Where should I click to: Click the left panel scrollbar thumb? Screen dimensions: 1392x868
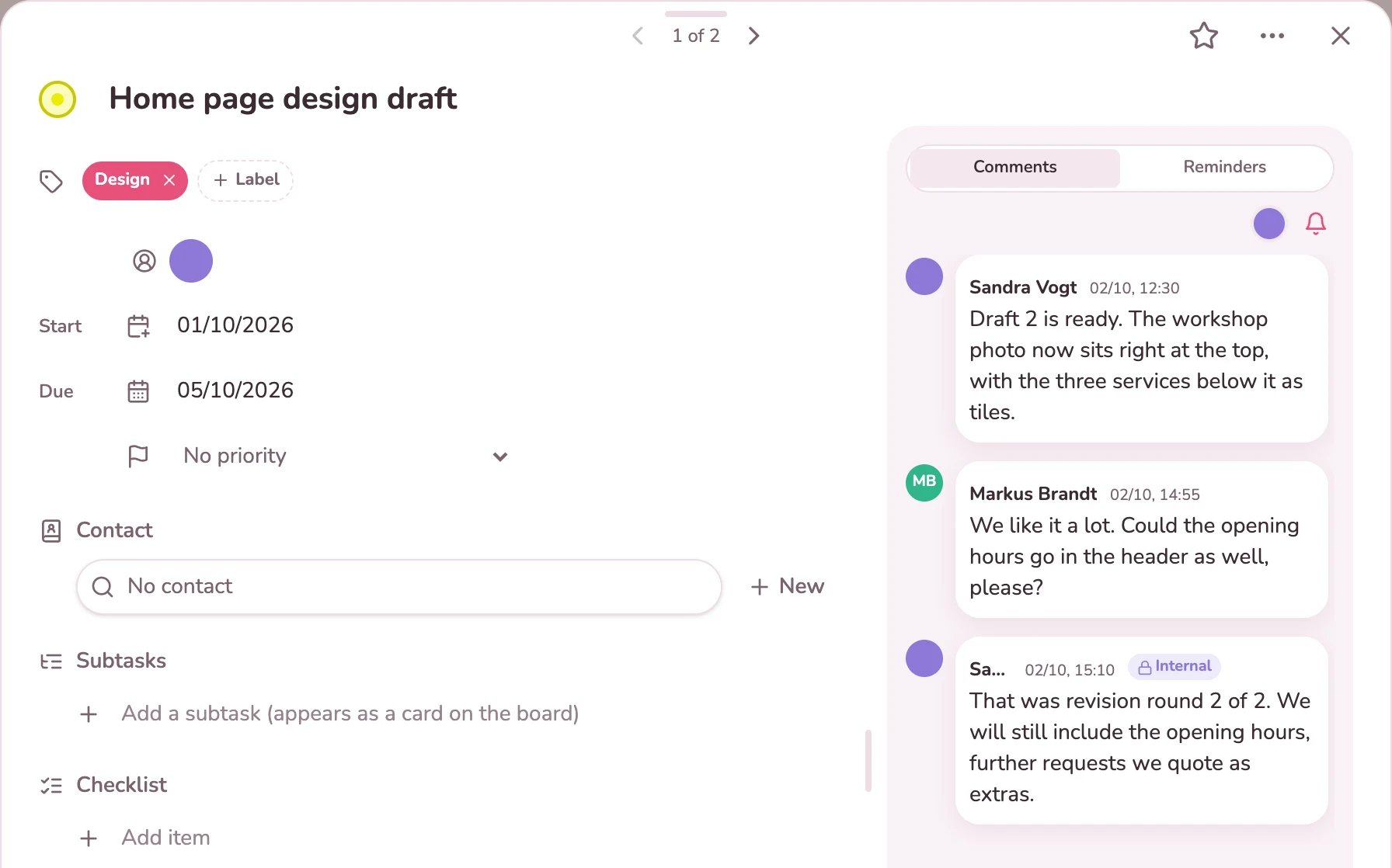click(868, 761)
